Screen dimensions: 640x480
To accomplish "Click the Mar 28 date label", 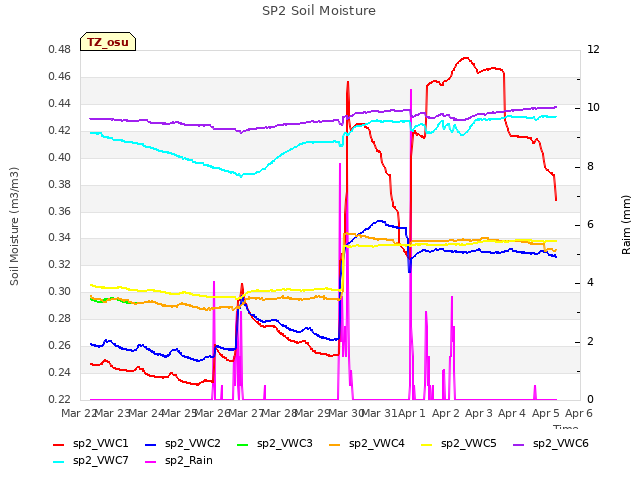I will pos(279,414).
